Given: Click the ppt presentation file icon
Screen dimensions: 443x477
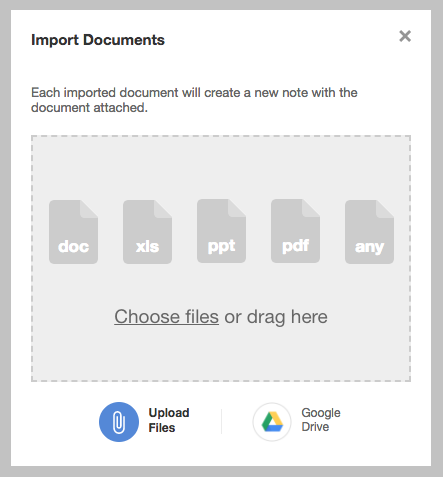Looking at the screenshot, I should [x=221, y=231].
